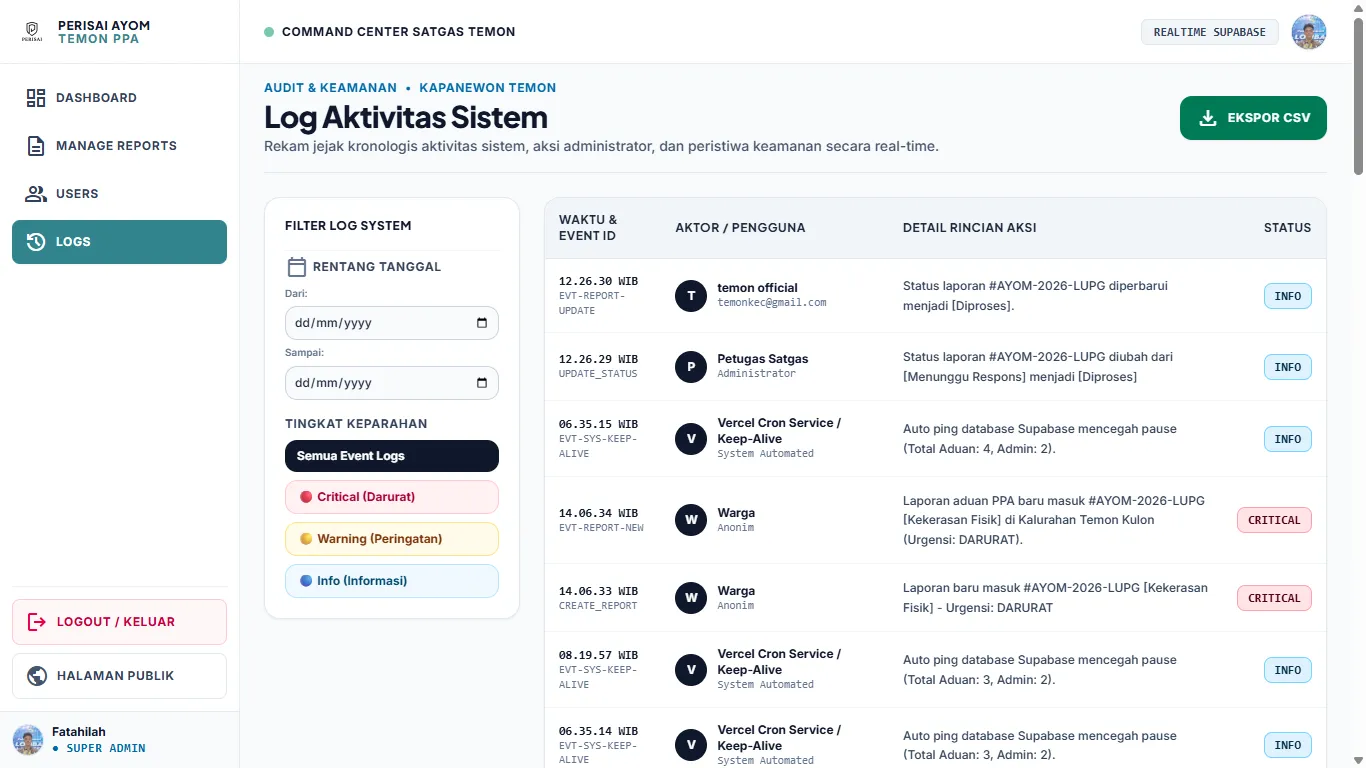Viewport: 1366px width, 768px height.
Task: Click the logout arrow icon
Action: pyautogui.click(x=37, y=622)
